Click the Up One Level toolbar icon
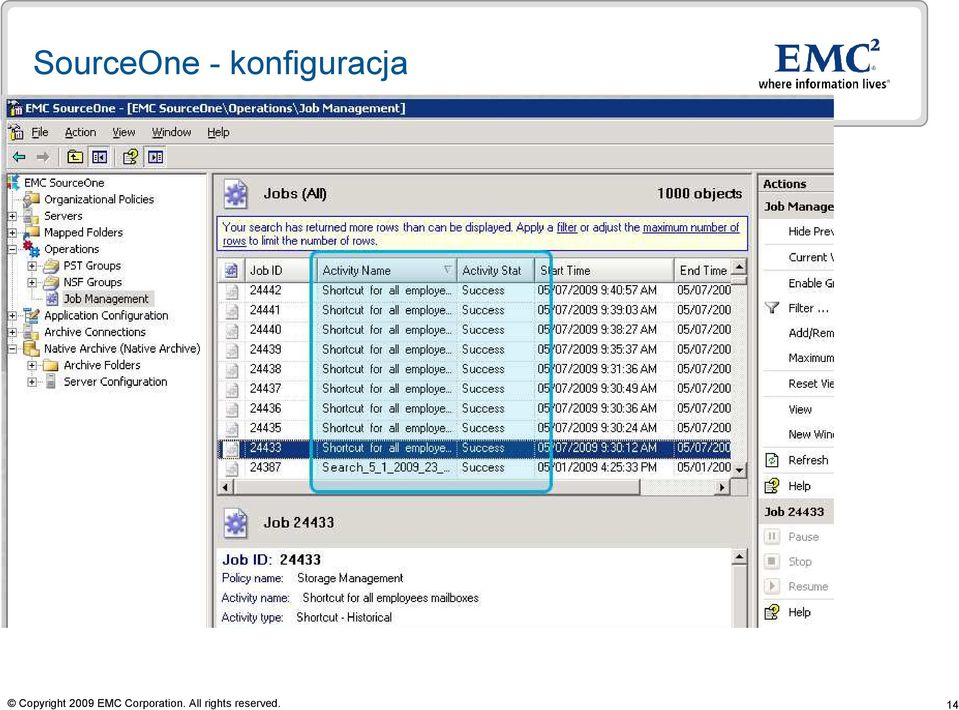The width and height of the screenshot is (959, 710). coord(75,157)
